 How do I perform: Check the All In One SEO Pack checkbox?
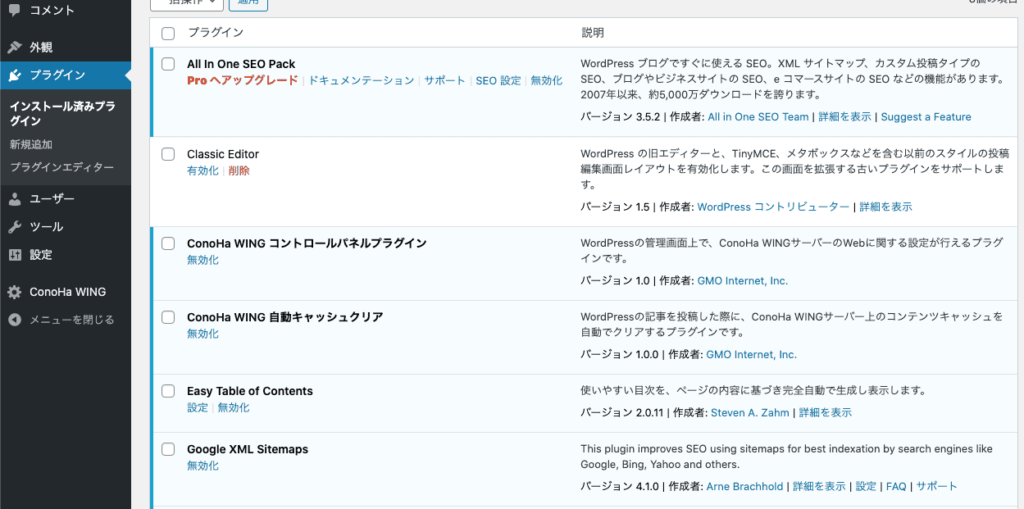point(168,64)
